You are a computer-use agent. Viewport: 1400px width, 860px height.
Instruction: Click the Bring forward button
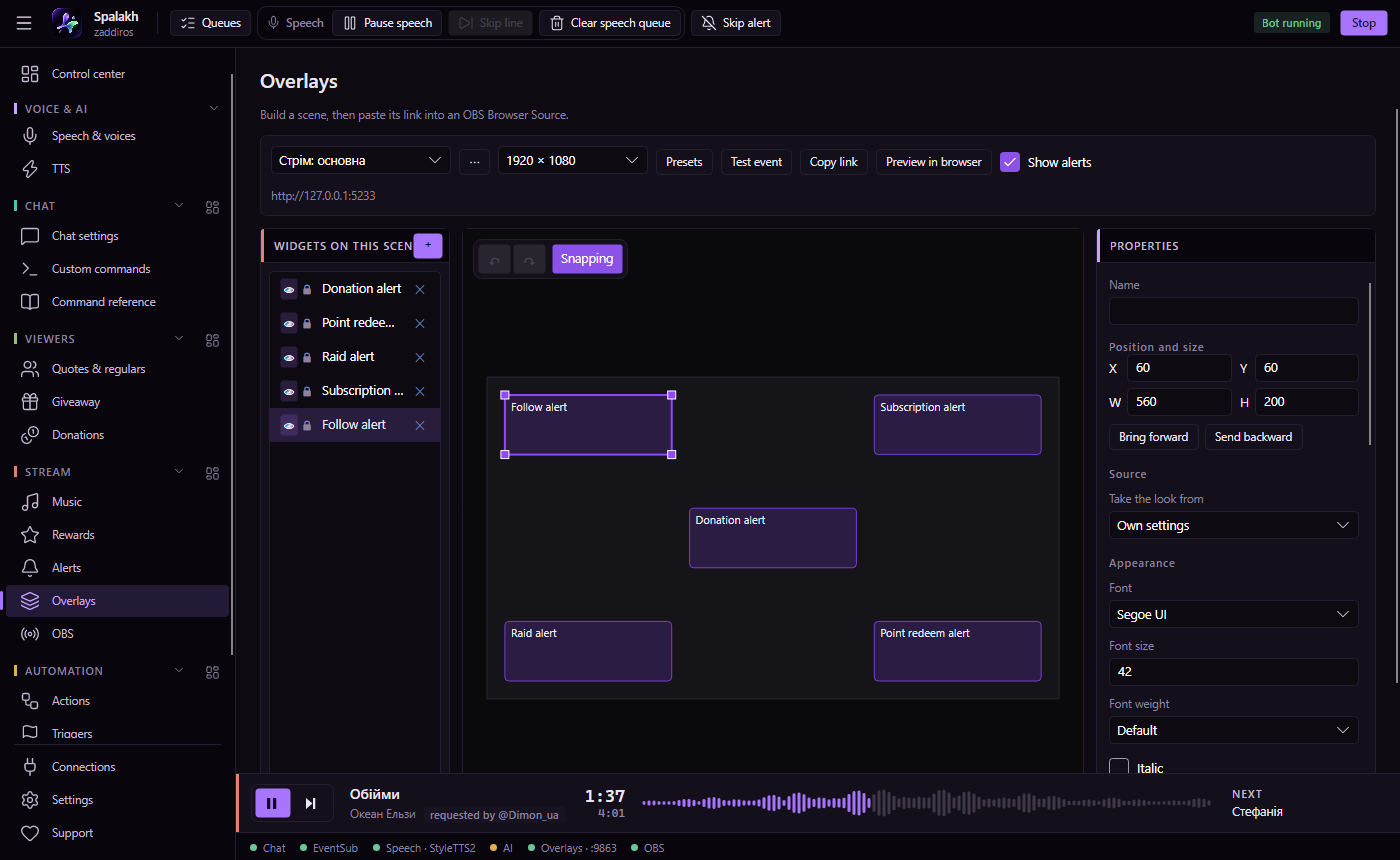pos(1154,437)
